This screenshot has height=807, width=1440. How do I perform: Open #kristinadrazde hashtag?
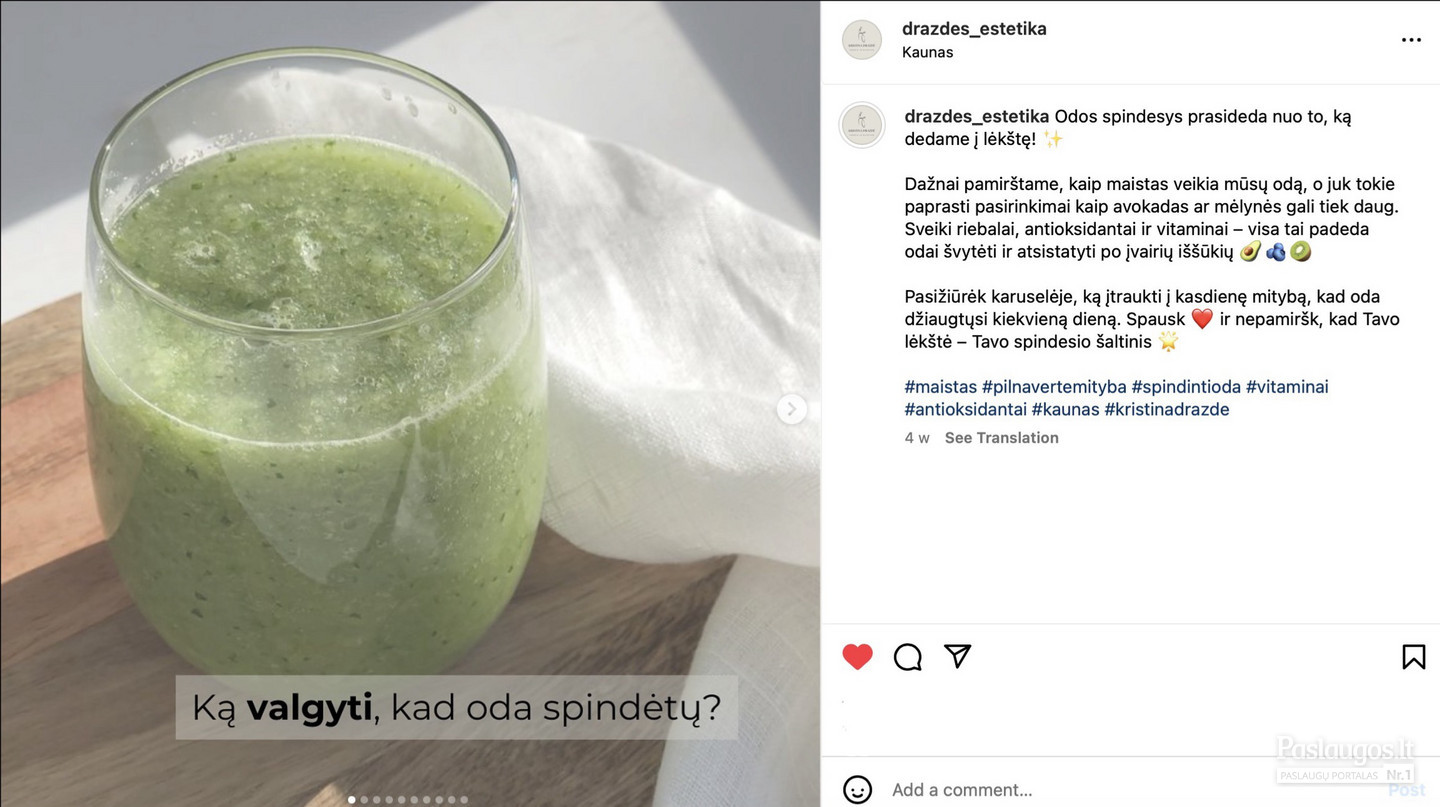[1167, 410]
